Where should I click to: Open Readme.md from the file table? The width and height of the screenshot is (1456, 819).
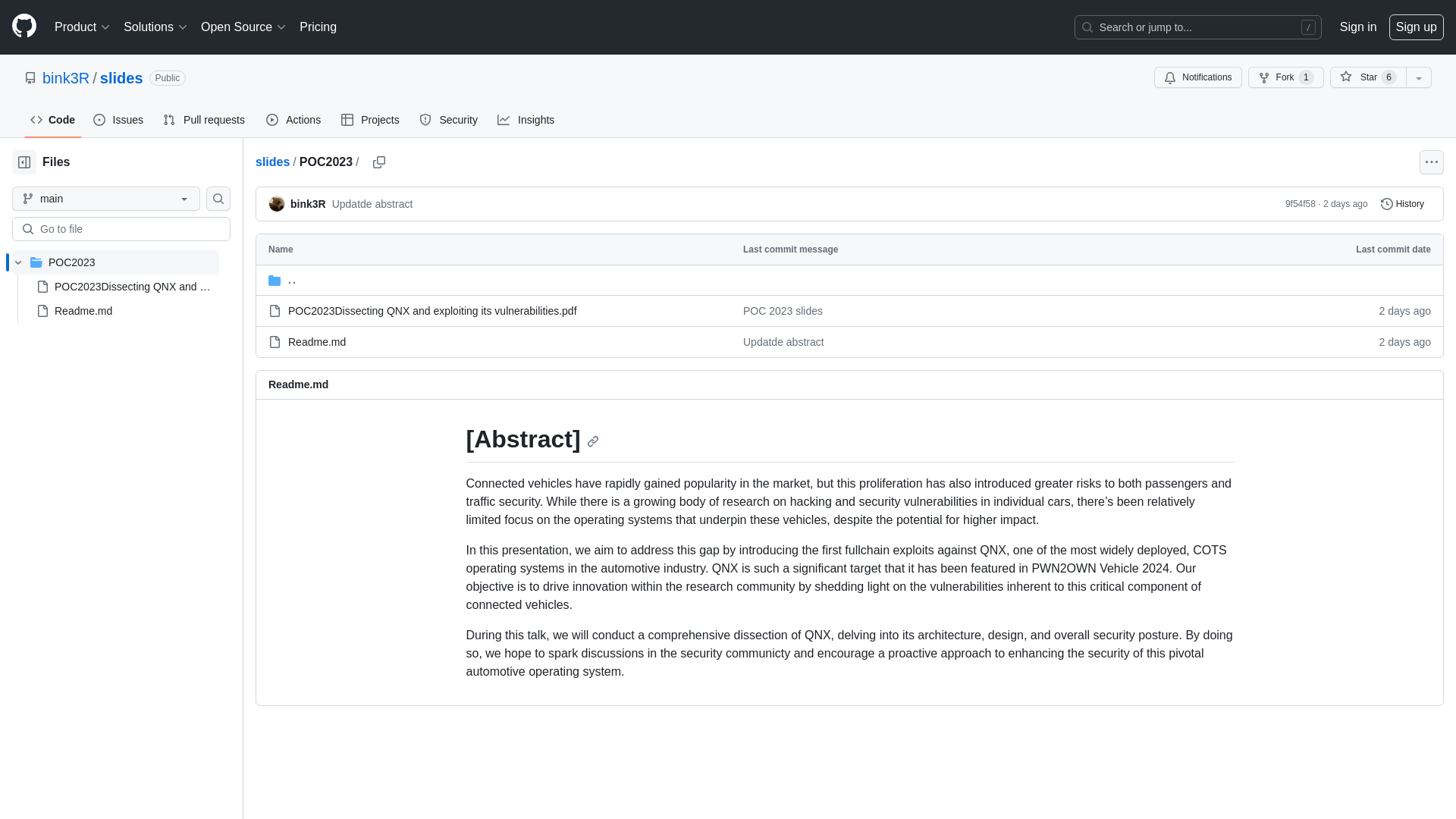[x=317, y=342]
